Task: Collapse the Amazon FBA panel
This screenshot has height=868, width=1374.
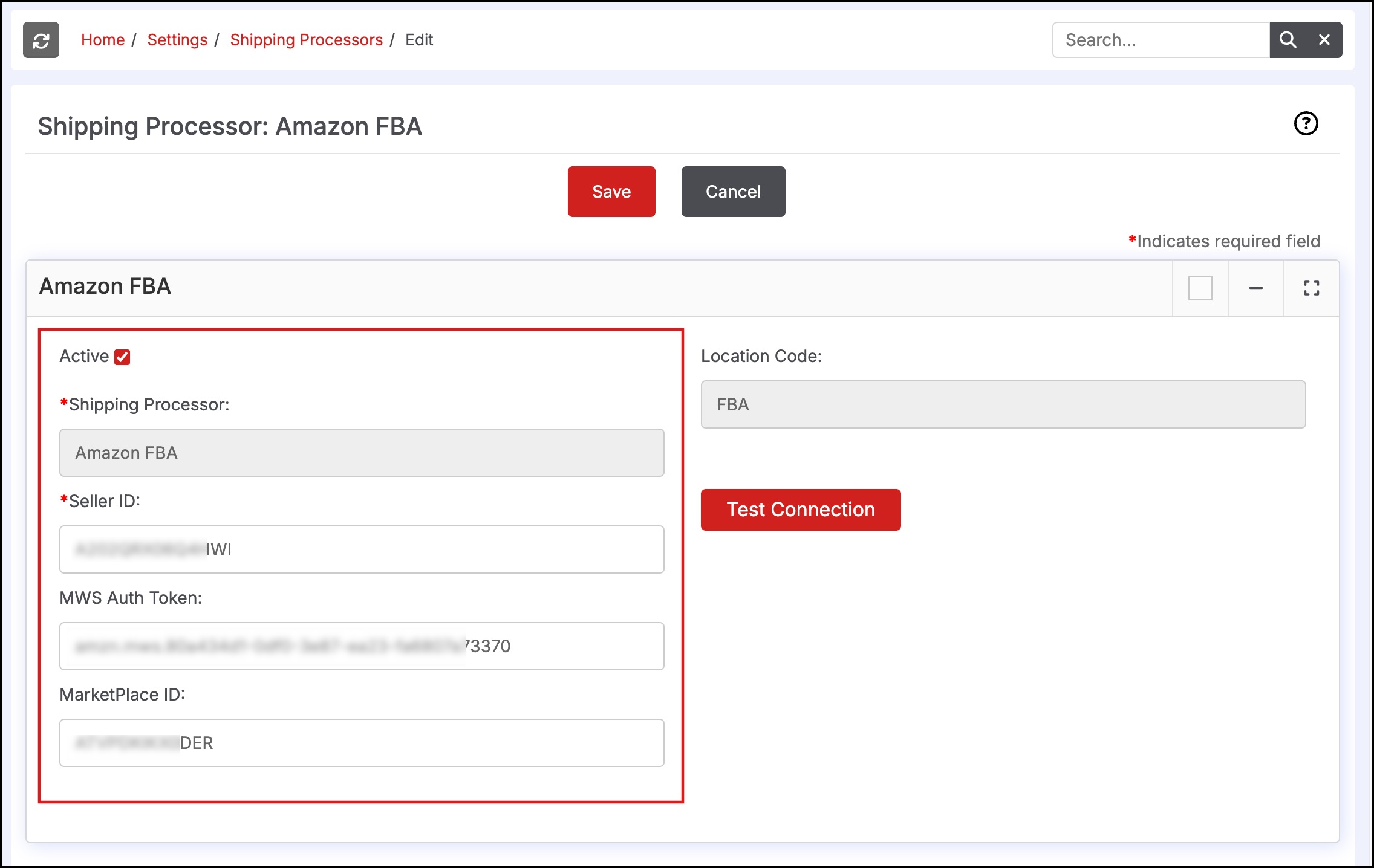Action: (1255, 288)
